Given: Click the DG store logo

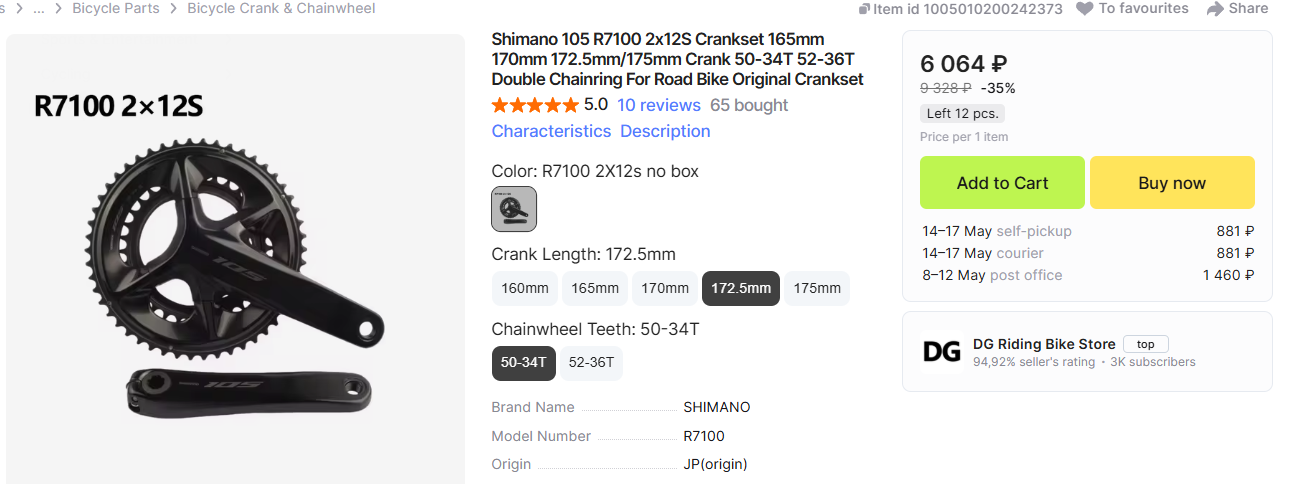Looking at the screenshot, I should coord(941,351).
